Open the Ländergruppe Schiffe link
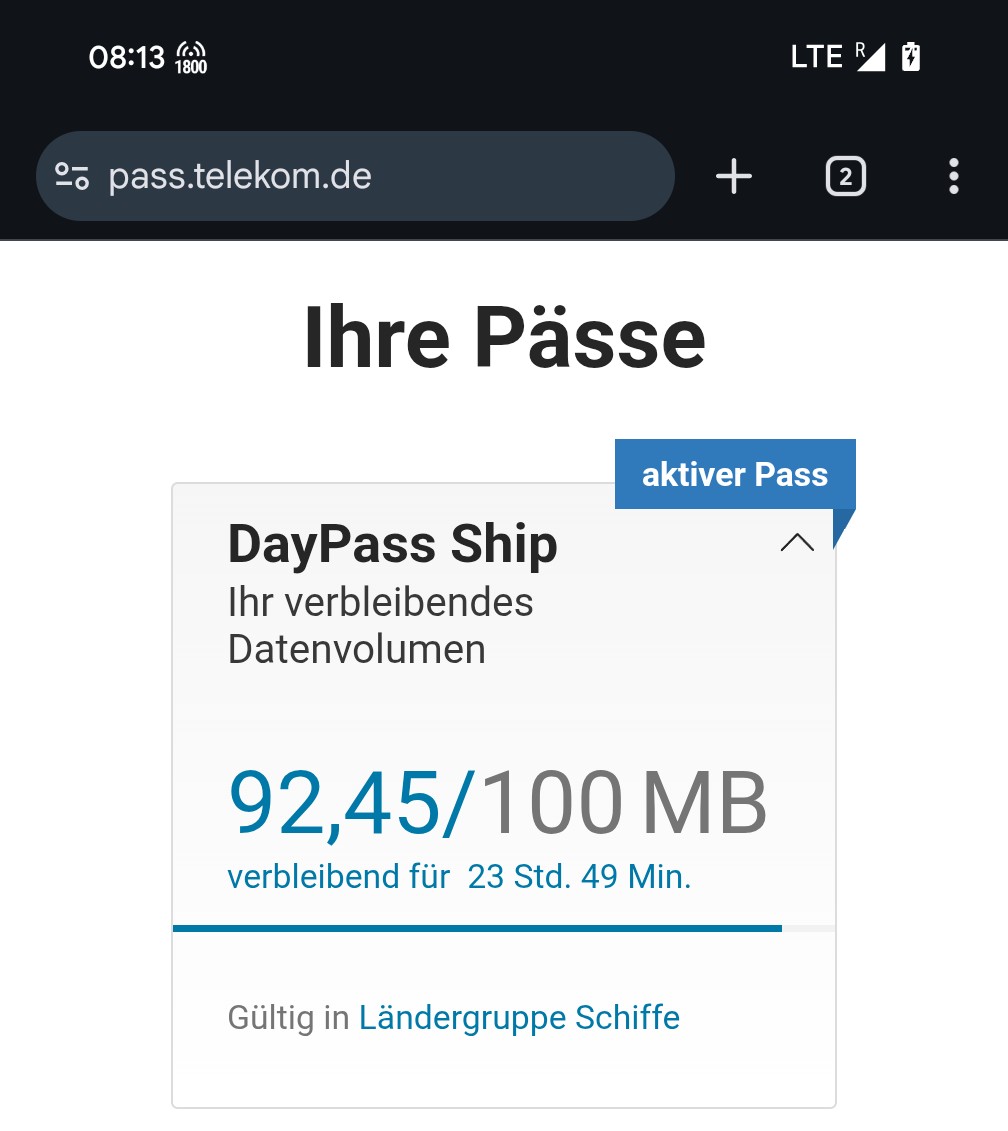This screenshot has height=1131, width=1008. pos(519,1018)
